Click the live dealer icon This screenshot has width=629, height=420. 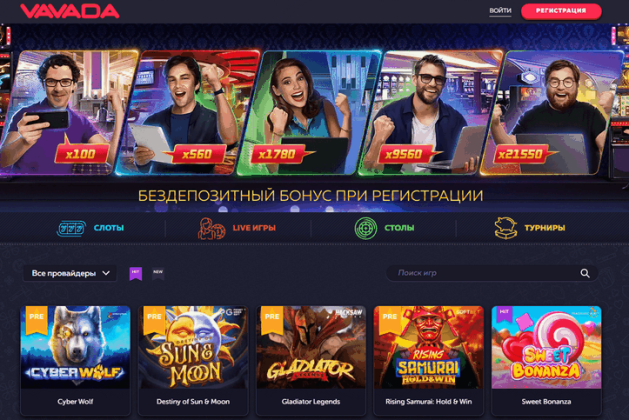tap(211, 228)
